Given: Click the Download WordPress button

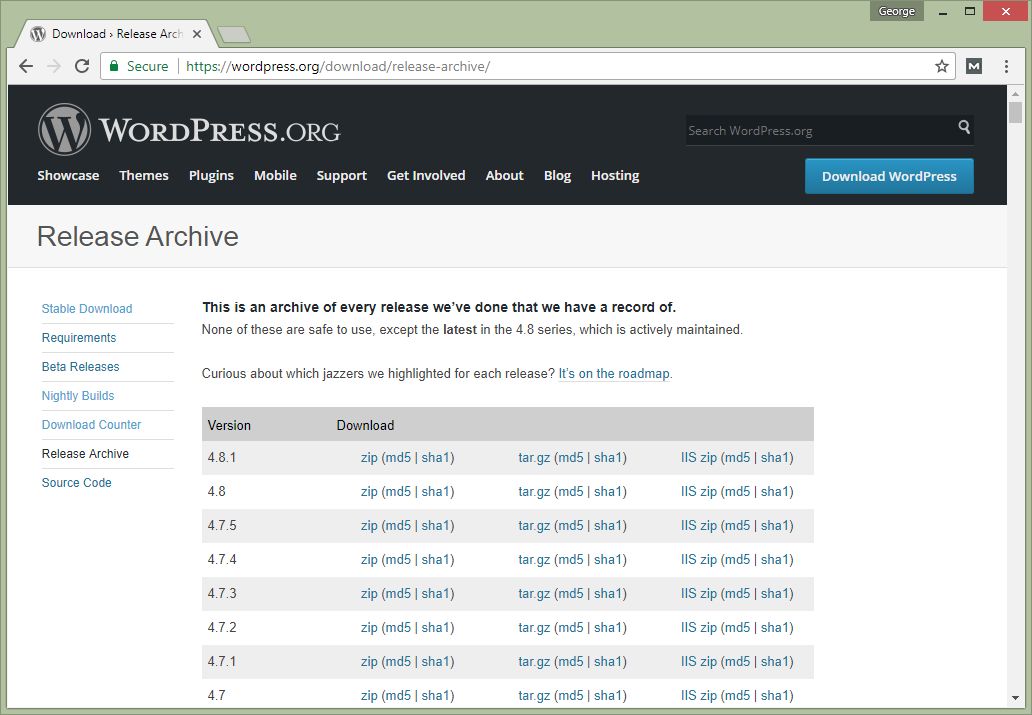Looking at the screenshot, I should (889, 176).
